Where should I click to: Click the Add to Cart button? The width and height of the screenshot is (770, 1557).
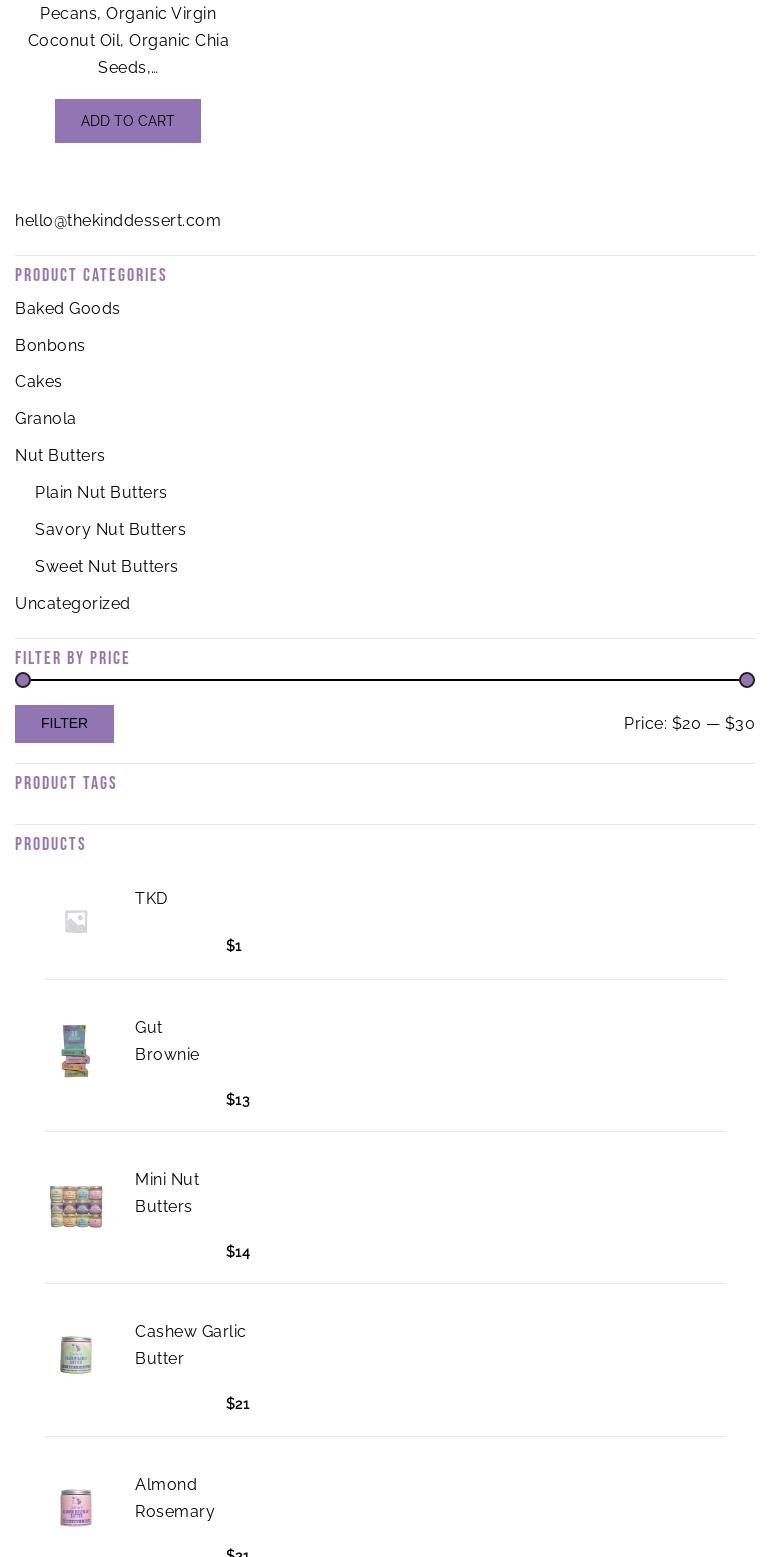point(128,121)
